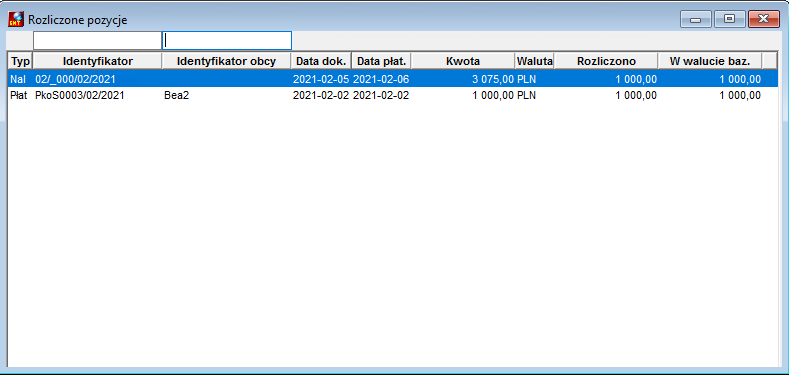Click Rozliczono value in the Nal row
Screen dimensions: 790x376
(636, 79)
